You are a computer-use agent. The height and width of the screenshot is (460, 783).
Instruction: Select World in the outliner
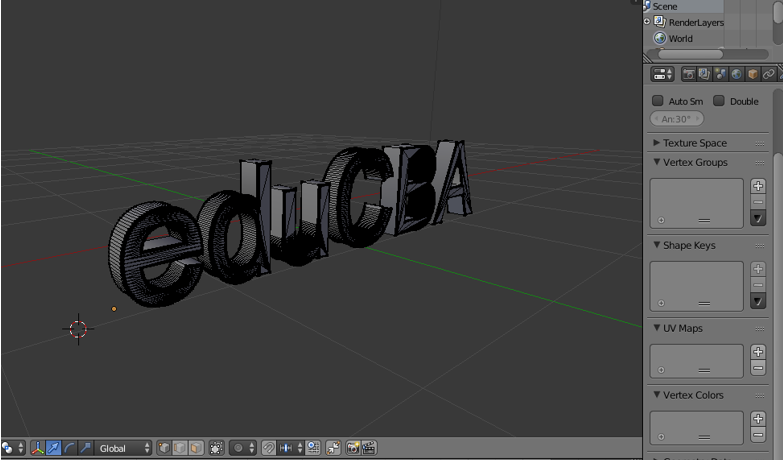pos(681,38)
